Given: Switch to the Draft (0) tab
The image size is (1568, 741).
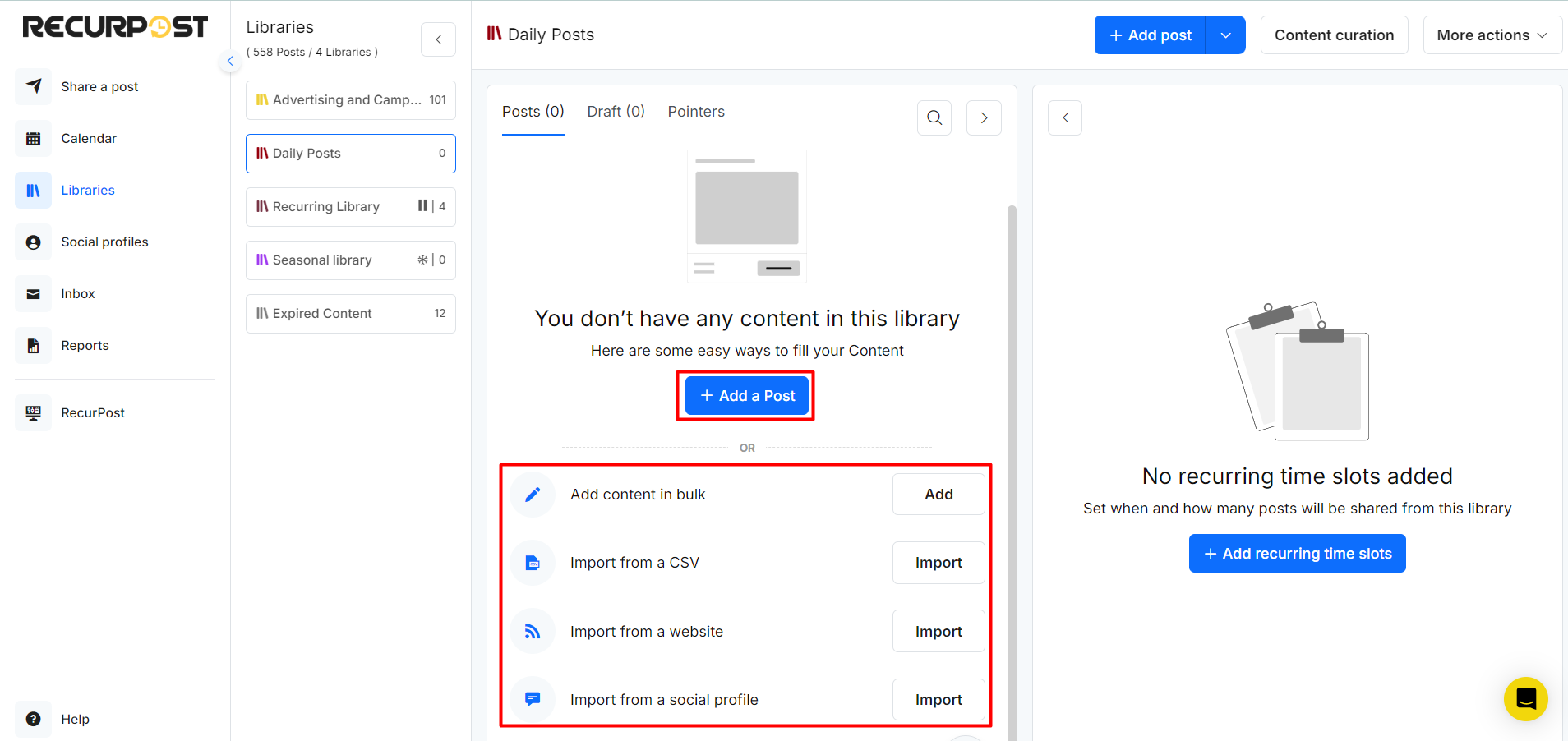Looking at the screenshot, I should click(x=616, y=112).
